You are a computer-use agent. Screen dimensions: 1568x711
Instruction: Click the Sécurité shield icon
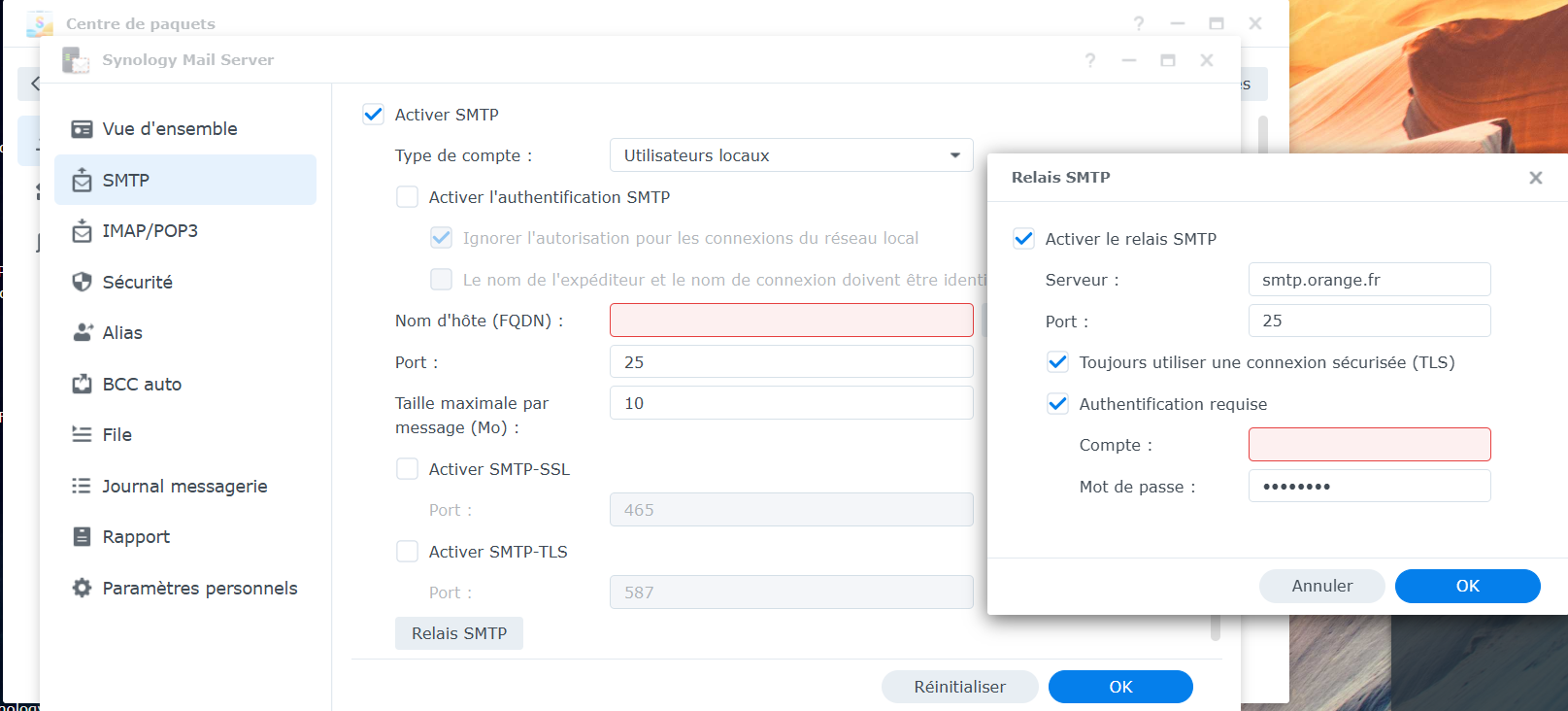tap(83, 282)
